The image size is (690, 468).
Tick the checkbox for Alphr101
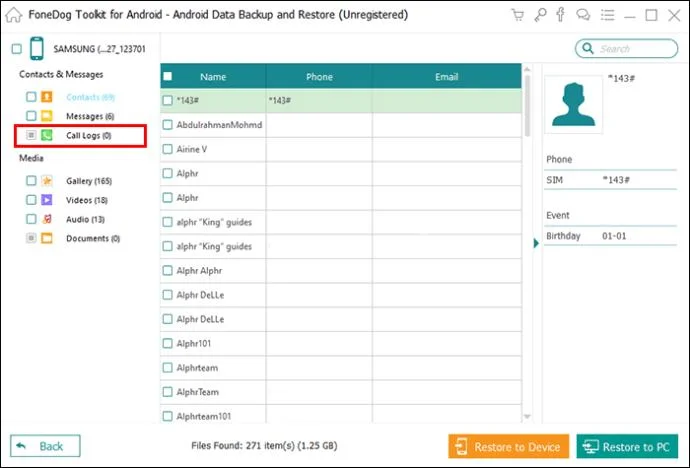point(168,343)
